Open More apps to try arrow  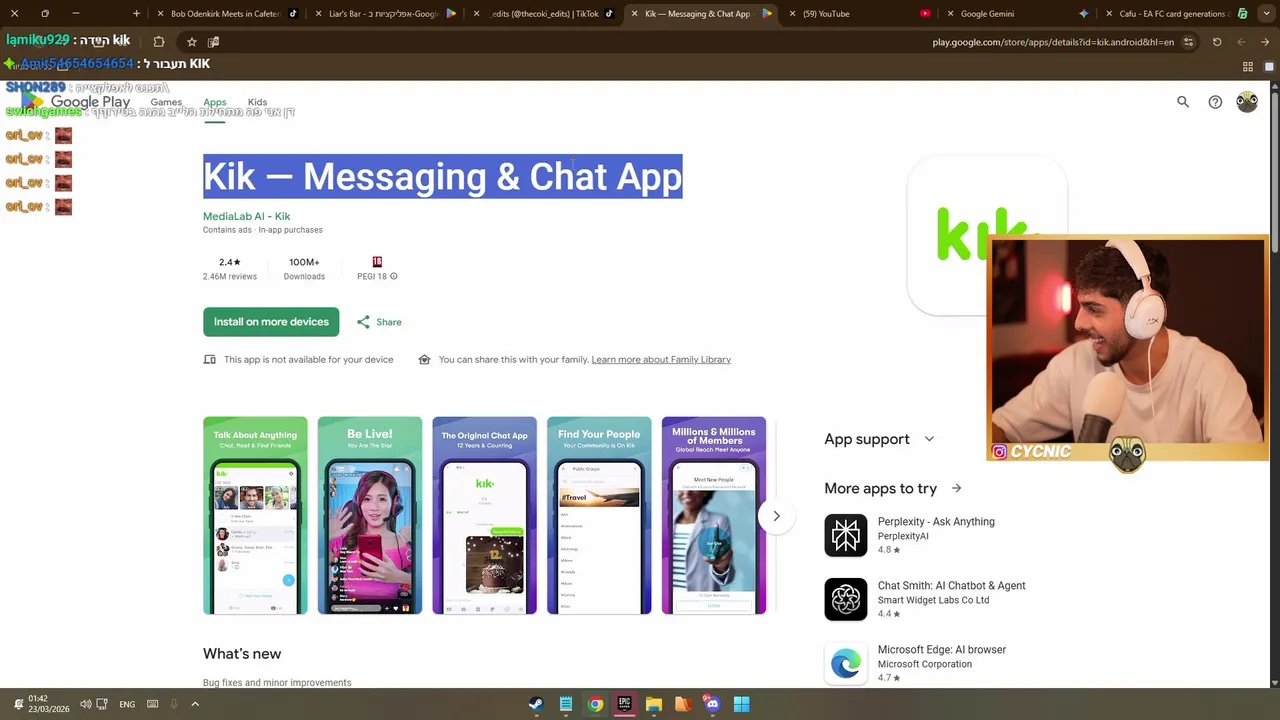(x=956, y=488)
